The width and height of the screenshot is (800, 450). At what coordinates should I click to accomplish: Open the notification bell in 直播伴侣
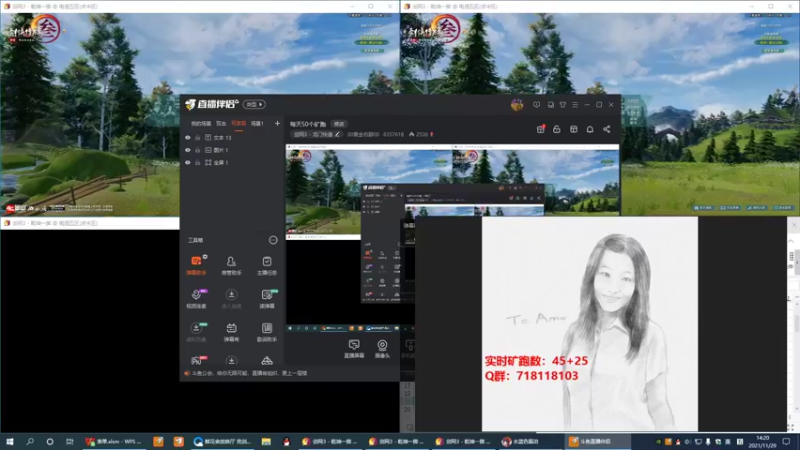click(590, 130)
